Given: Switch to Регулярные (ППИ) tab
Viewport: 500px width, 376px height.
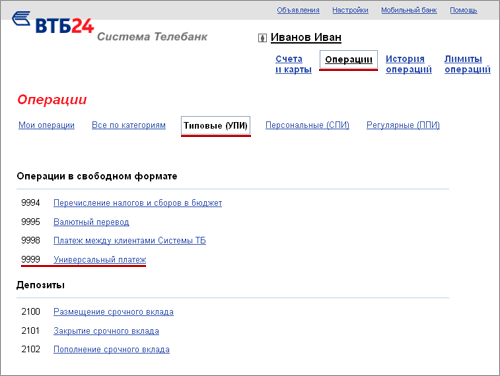Looking at the screenshot, I should point(403,125).
